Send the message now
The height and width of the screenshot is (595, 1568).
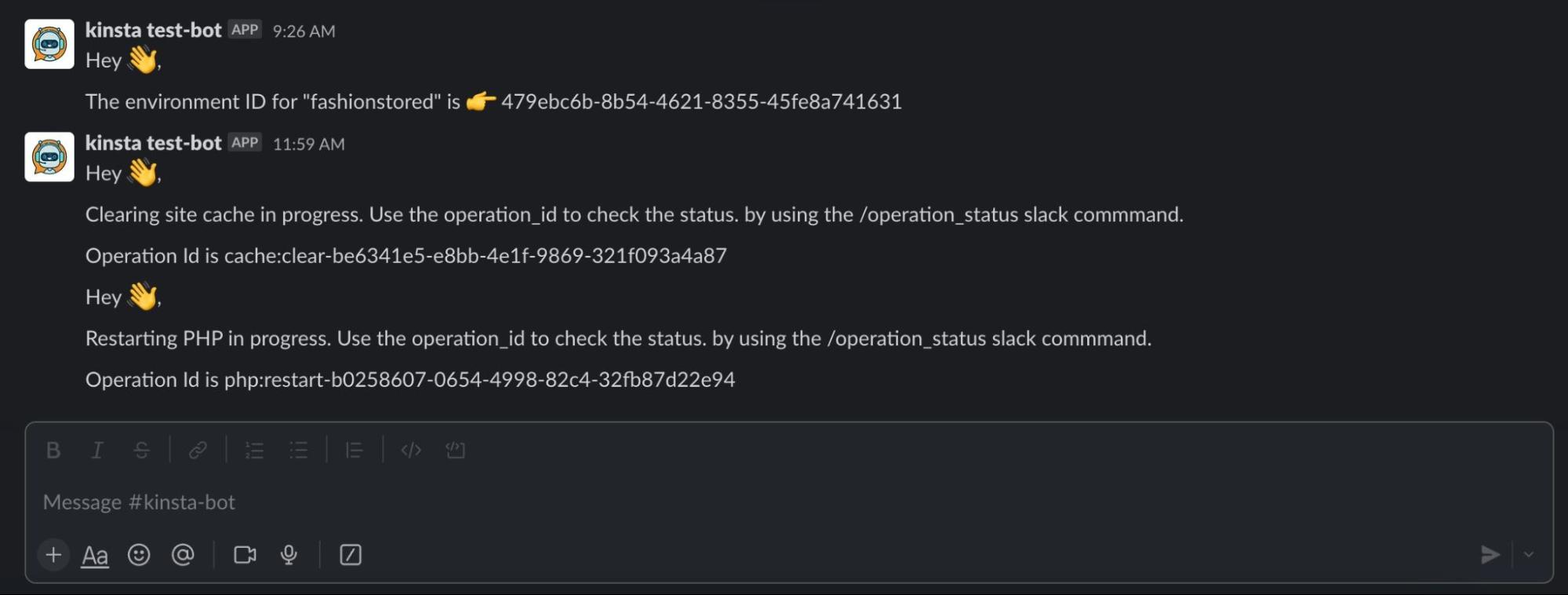1490,555
